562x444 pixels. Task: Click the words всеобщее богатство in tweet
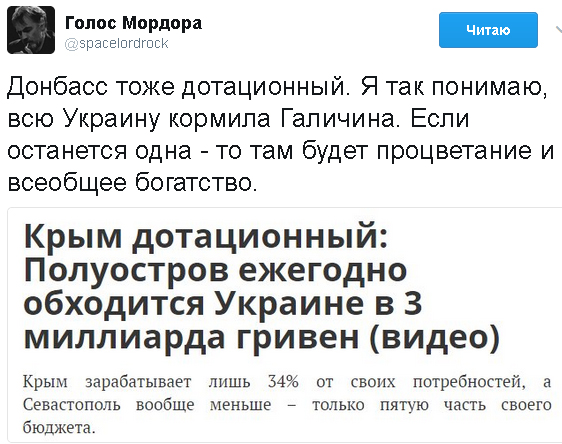132,183
